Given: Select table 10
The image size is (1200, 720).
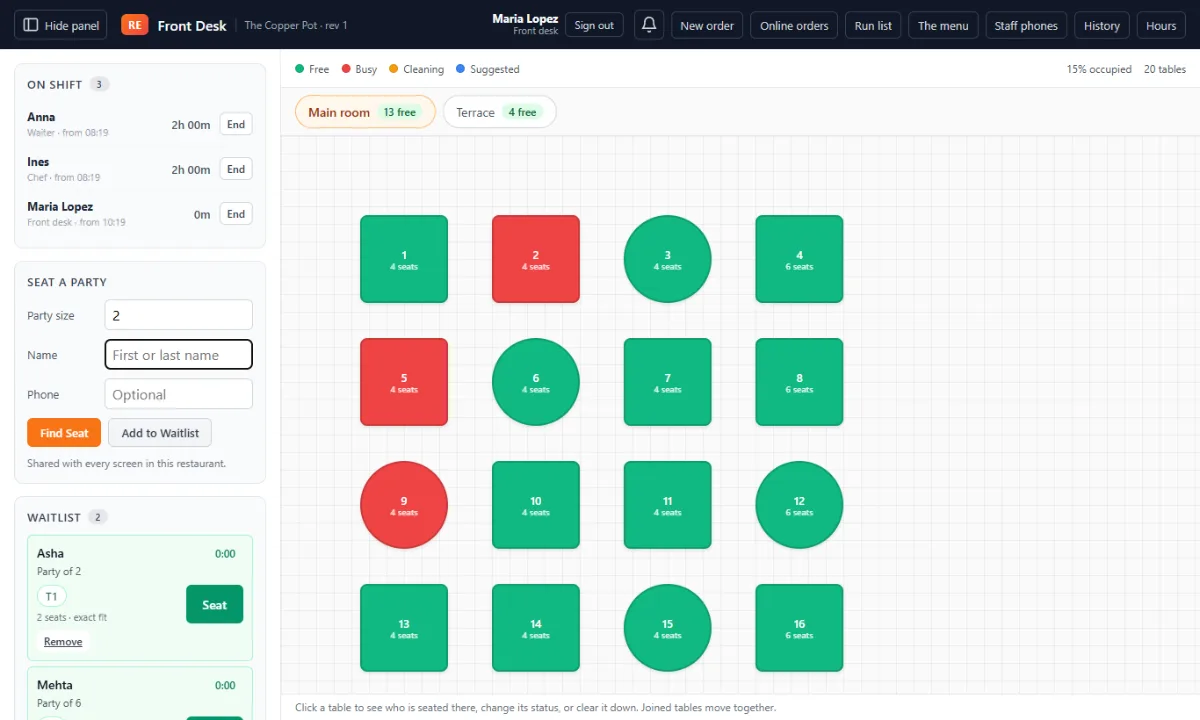Looking at the screenshot, I should [x=536, y=505].
